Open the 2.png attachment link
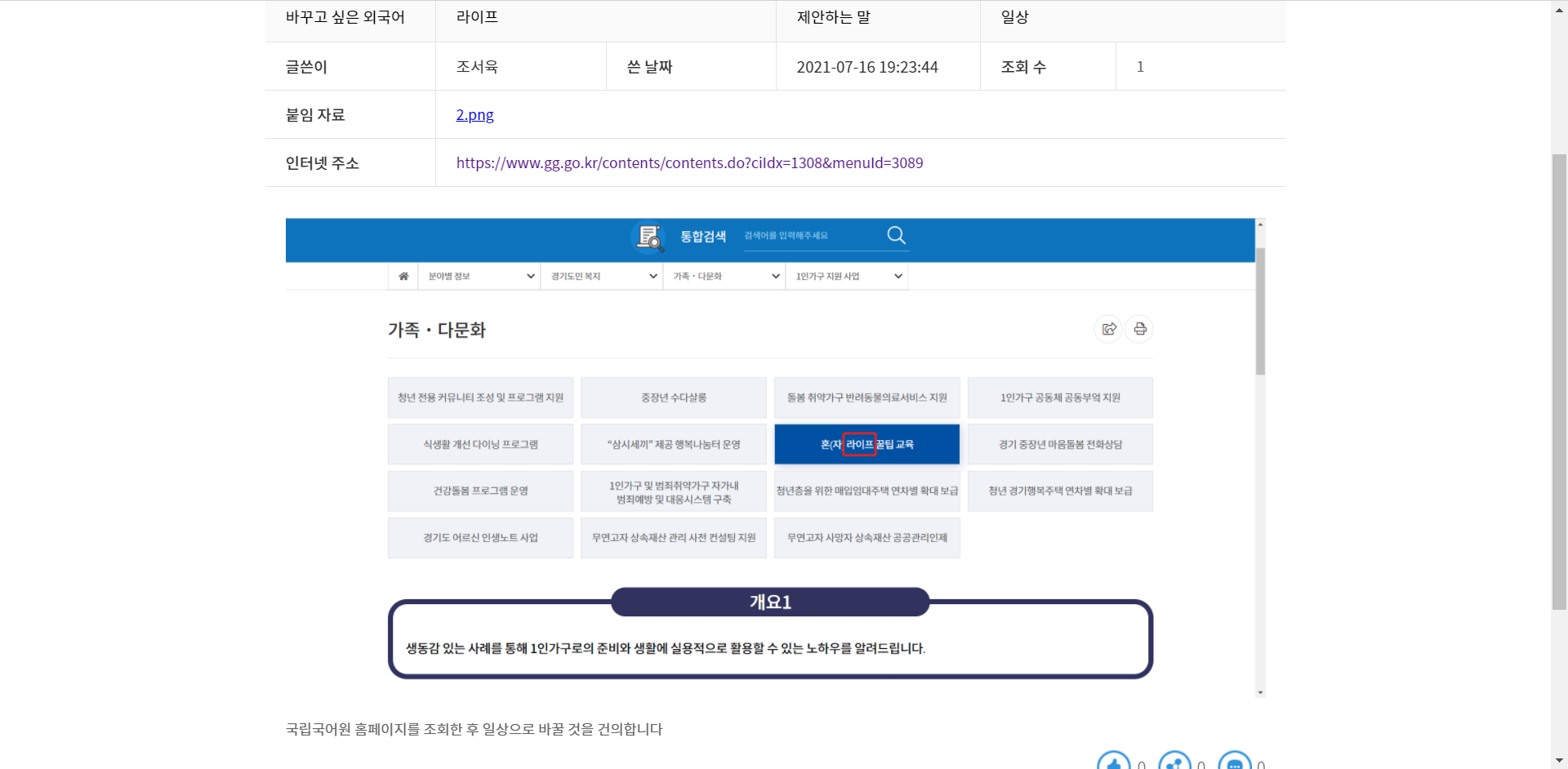 [x=474, y=115]
